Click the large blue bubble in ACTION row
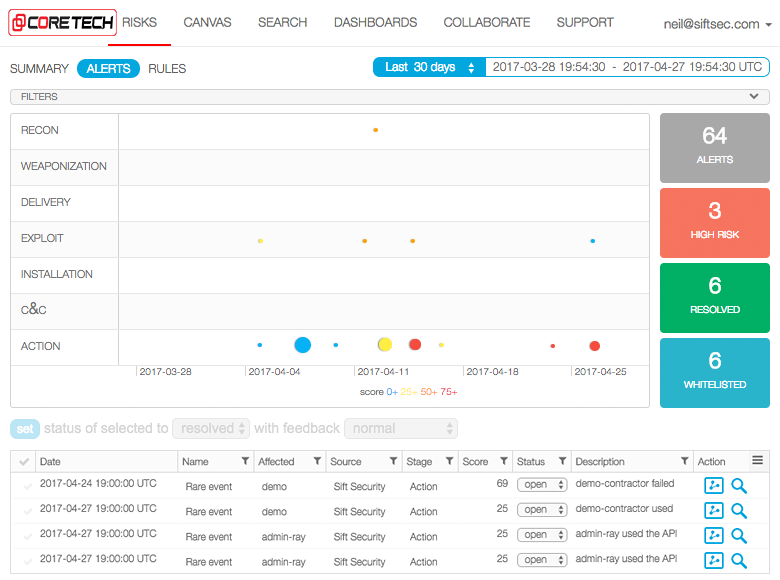The width and height of the screenshot is (780, 580). (302, 345)
